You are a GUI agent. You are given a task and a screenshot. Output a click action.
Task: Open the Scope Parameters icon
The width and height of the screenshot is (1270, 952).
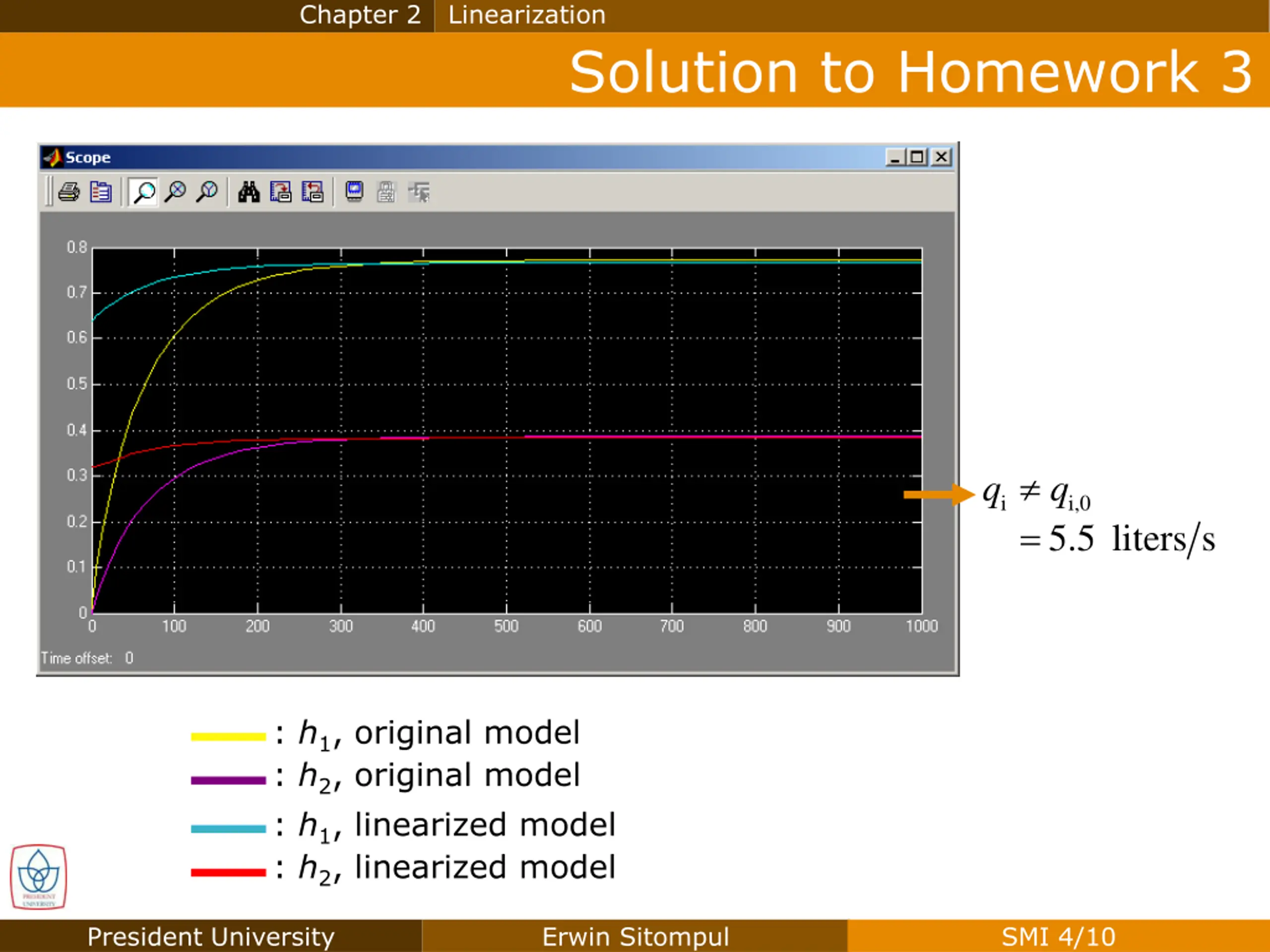[x=101, y=192]
